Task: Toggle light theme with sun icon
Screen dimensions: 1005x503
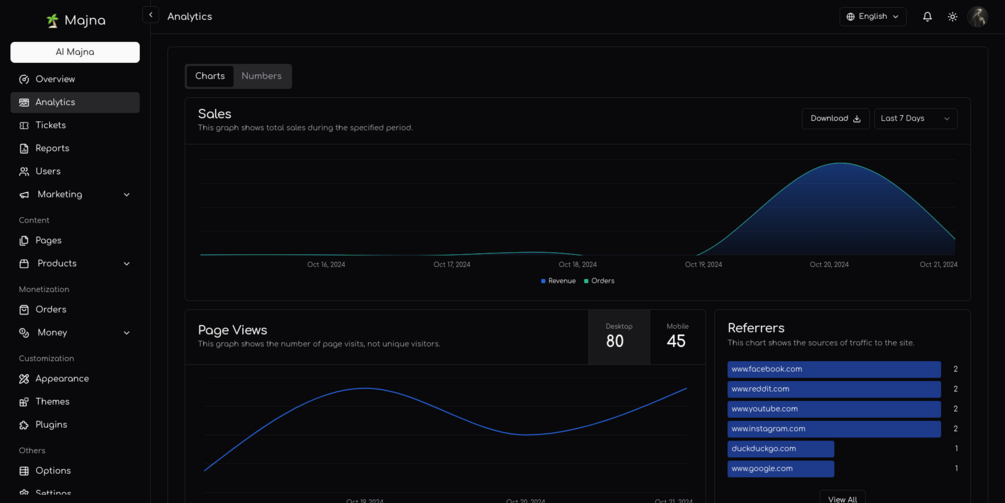Action: click(x=952, y=17)
